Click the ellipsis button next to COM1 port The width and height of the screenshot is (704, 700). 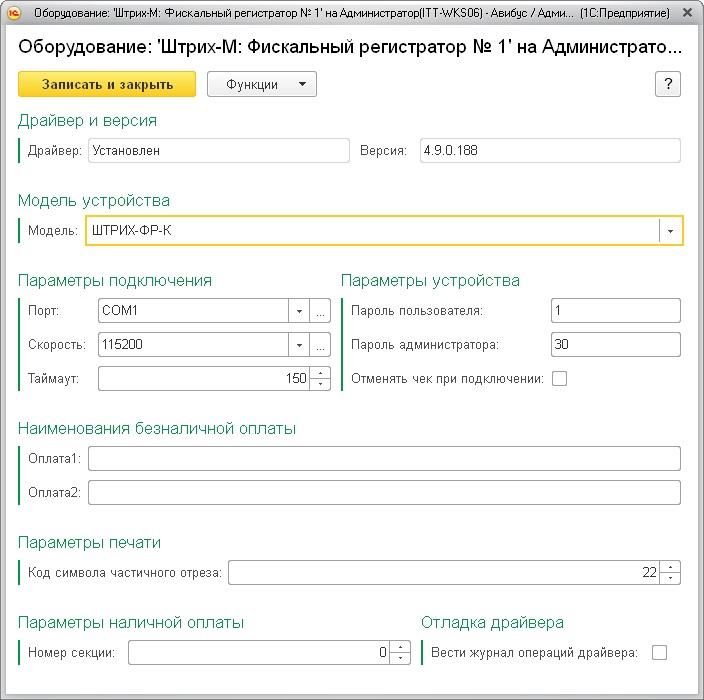[x=320, y=311]
